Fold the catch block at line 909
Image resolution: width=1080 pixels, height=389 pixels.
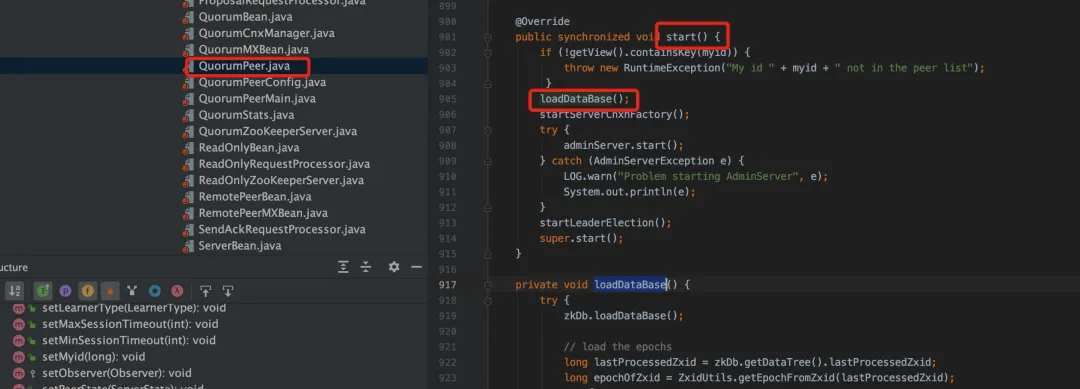pos(487,161)
